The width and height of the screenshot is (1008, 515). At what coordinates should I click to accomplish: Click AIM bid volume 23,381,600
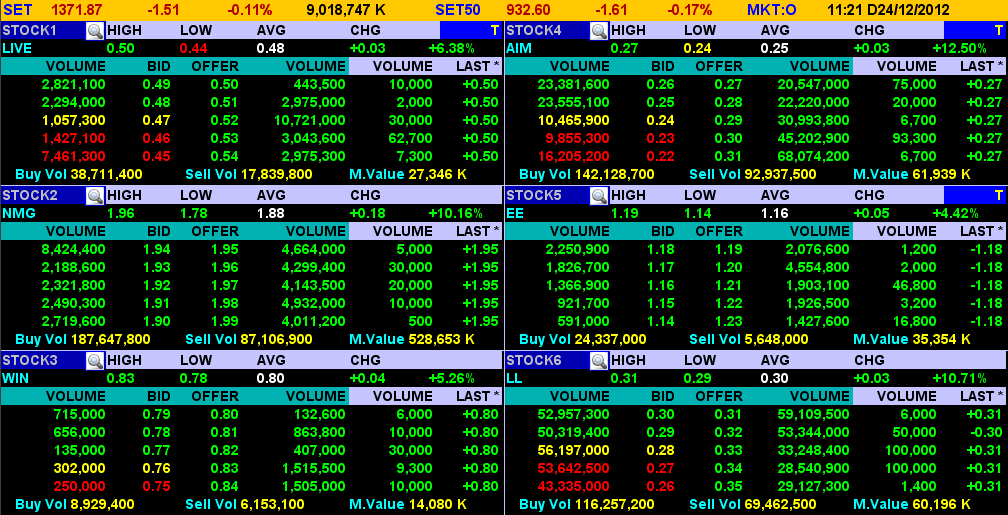coord(573,84)
